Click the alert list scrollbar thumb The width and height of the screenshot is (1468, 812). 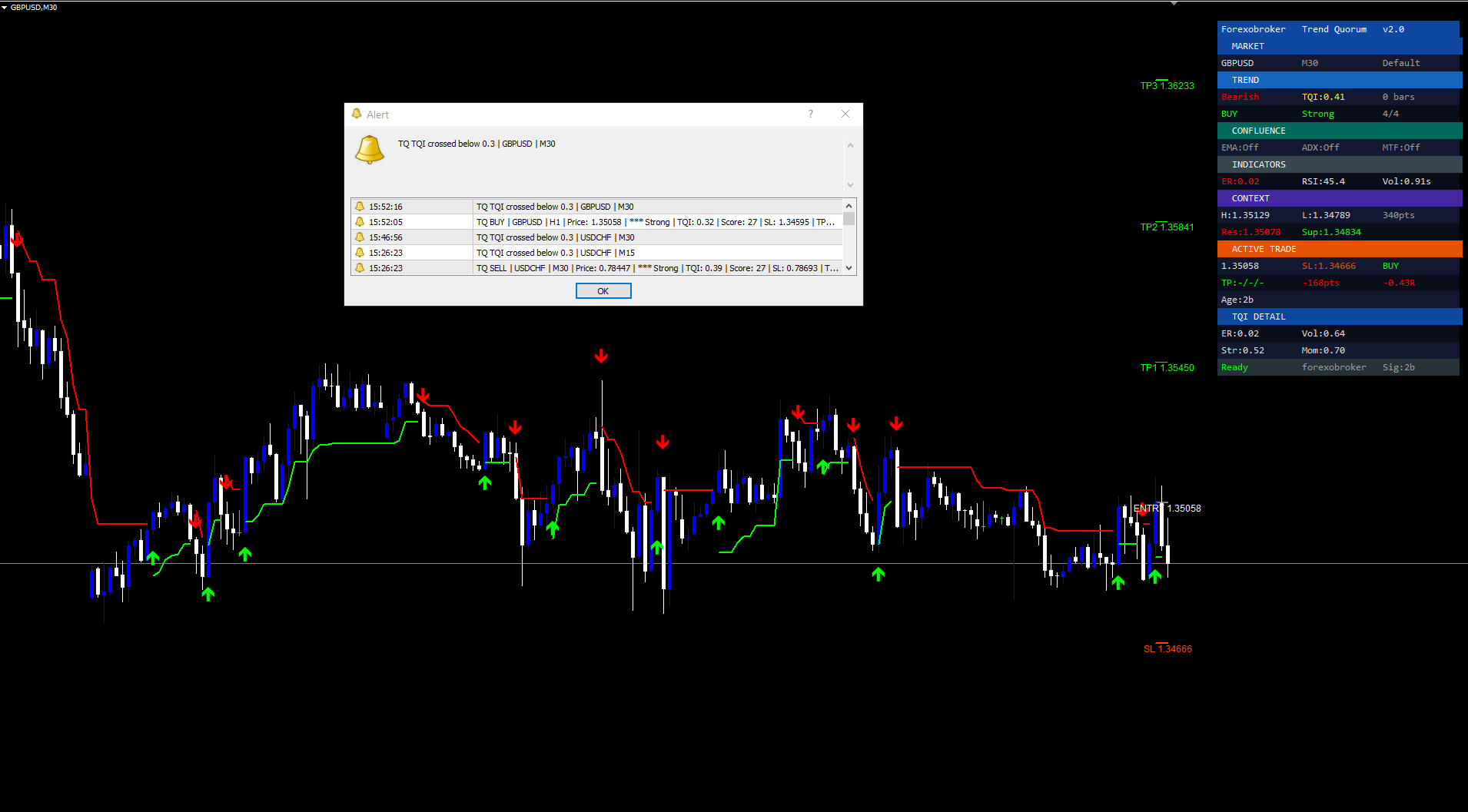pos(849,218)
